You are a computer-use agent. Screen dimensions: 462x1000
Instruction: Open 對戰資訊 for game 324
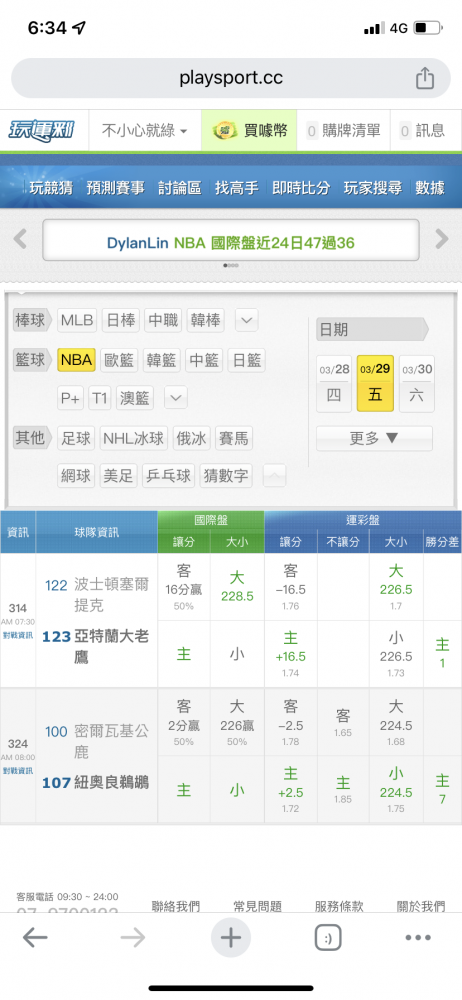tap(18, 771)
